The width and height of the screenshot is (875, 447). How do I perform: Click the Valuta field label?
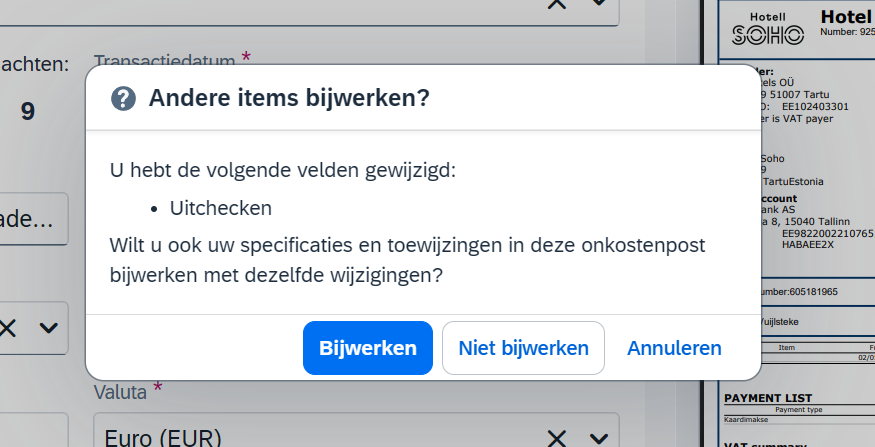(x=120, y=392)
